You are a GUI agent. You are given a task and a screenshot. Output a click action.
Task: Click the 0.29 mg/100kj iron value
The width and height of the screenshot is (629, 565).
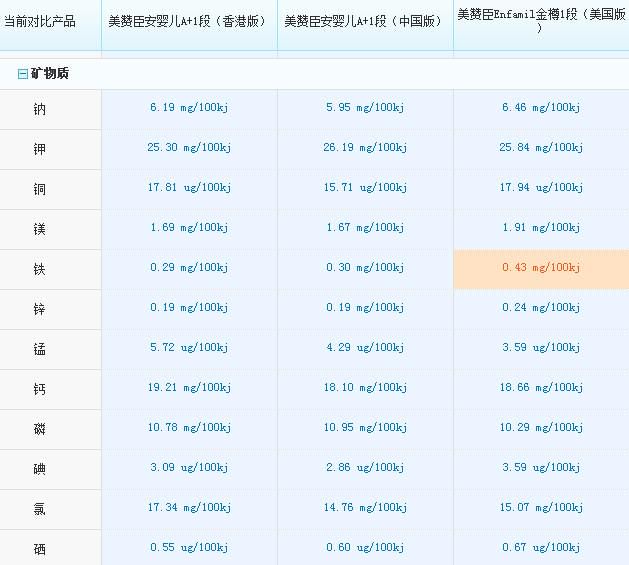point(189,268)
